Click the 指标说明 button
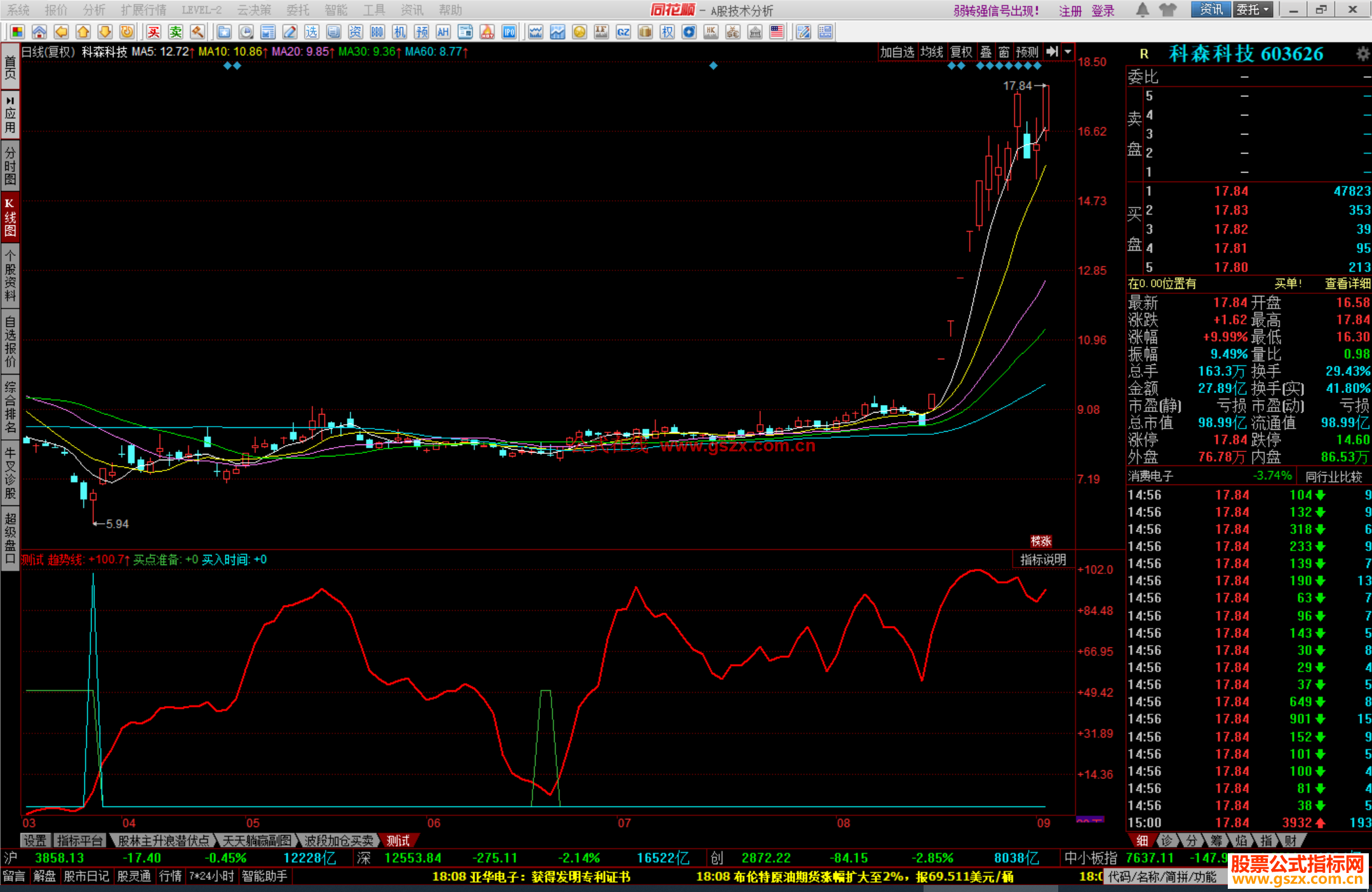This screenshot has width=1372, height=892. tap(1042, 559)
